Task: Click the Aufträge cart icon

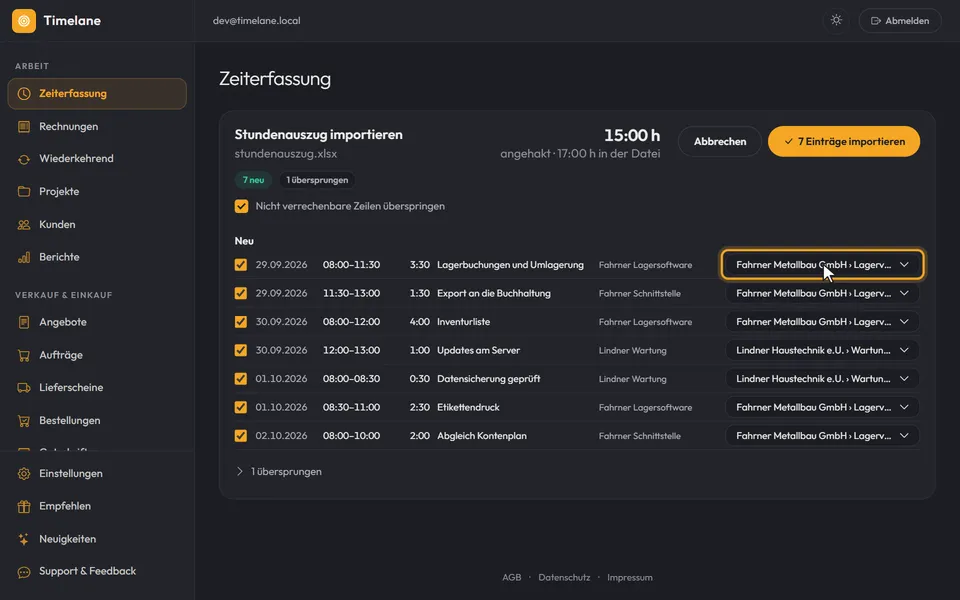Action: tap(24, 355)
